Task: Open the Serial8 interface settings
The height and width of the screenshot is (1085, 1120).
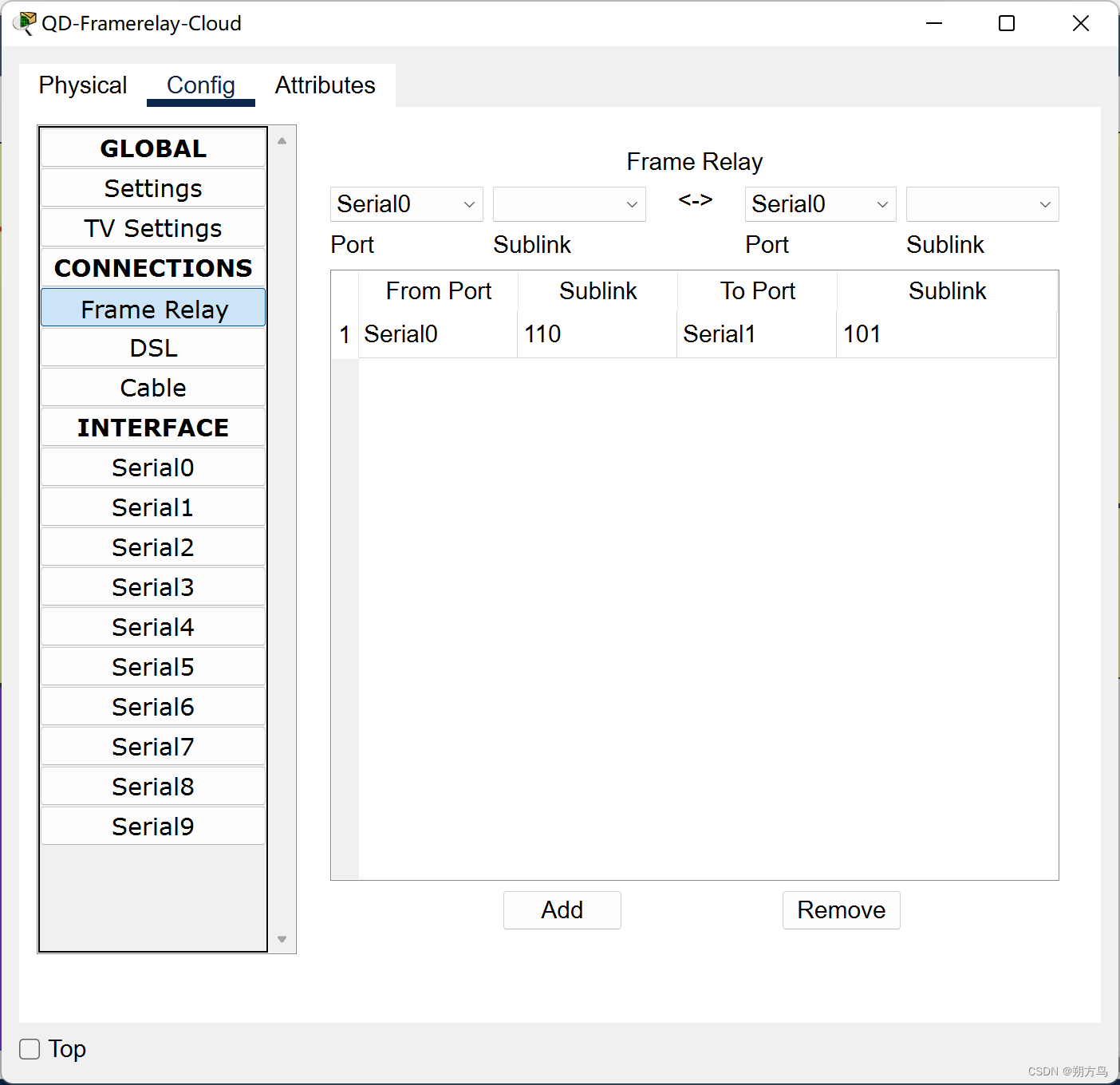Action: [x=153, y=787]
